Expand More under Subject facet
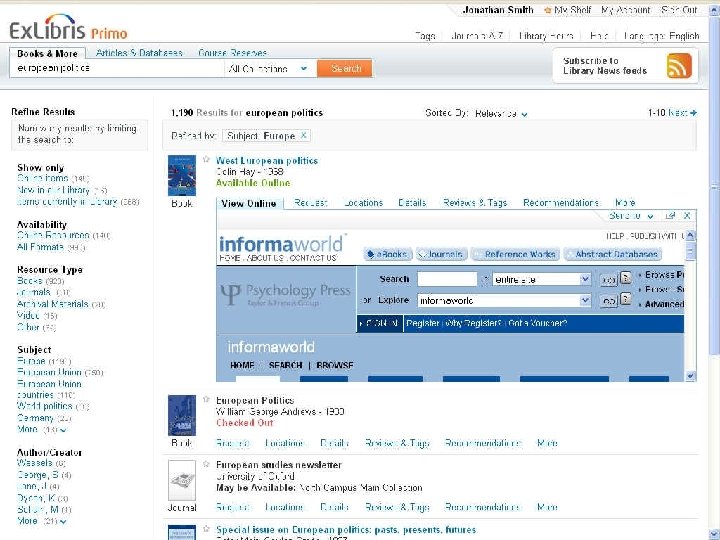This screenshot has width=720, height=540. coord(42,430)
